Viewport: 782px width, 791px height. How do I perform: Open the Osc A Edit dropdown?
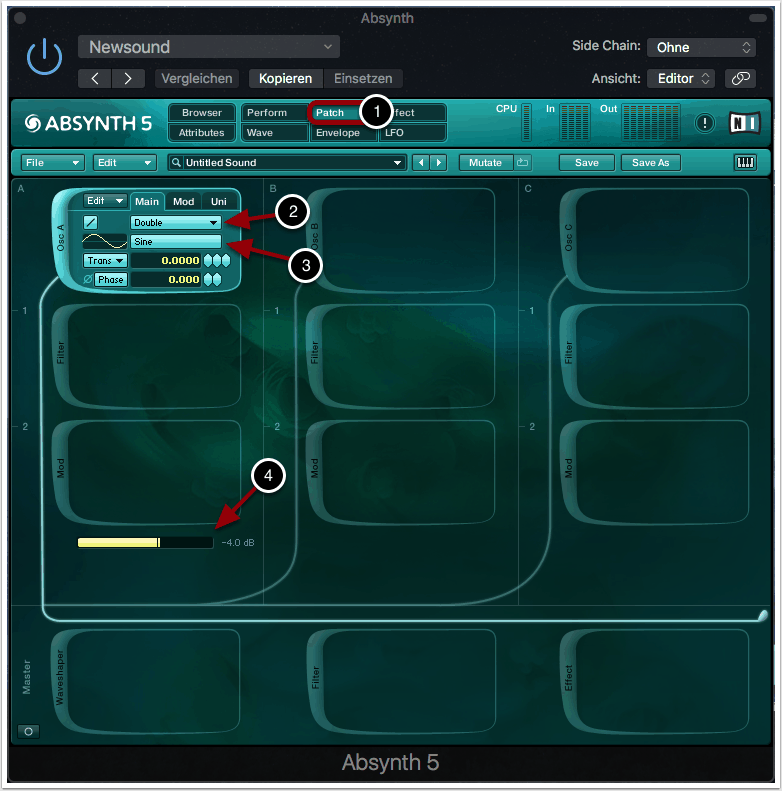(x=105, y=201)
